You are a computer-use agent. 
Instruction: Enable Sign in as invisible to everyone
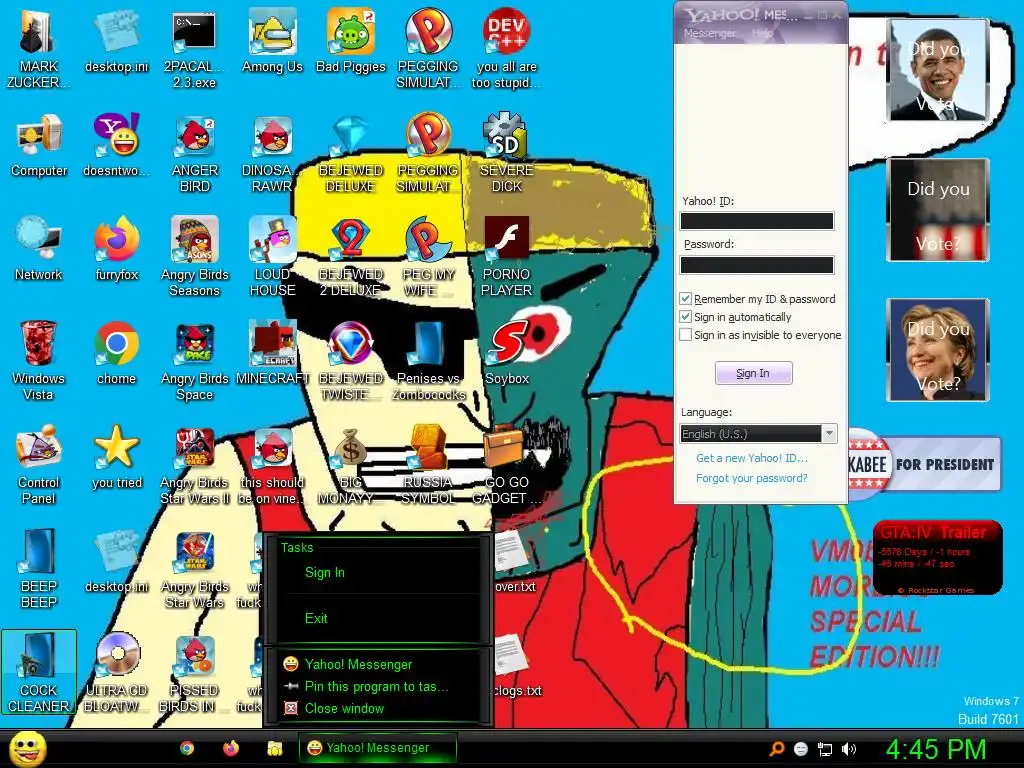(685, 334)
